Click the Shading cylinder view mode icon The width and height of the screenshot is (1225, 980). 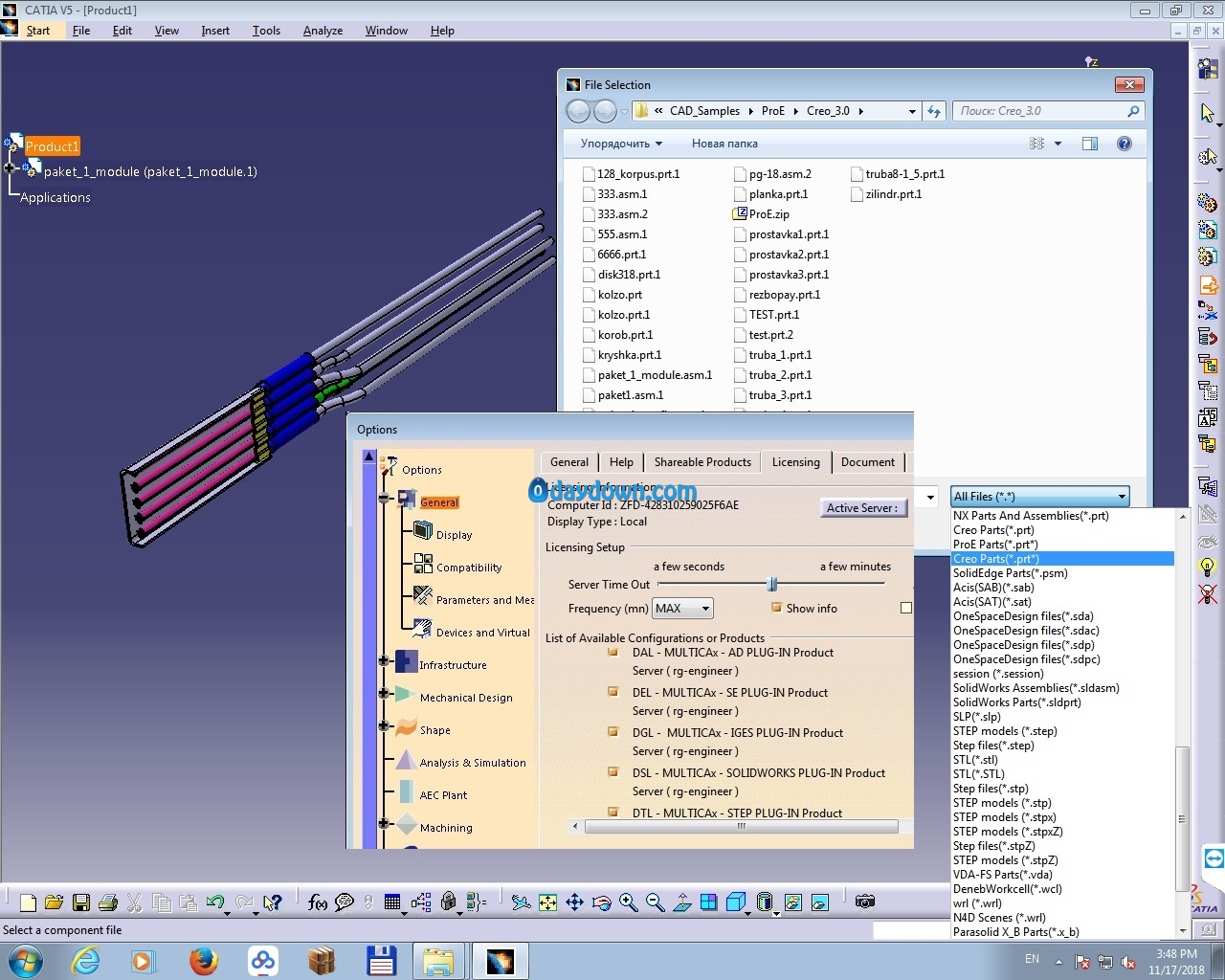[764, 902]
